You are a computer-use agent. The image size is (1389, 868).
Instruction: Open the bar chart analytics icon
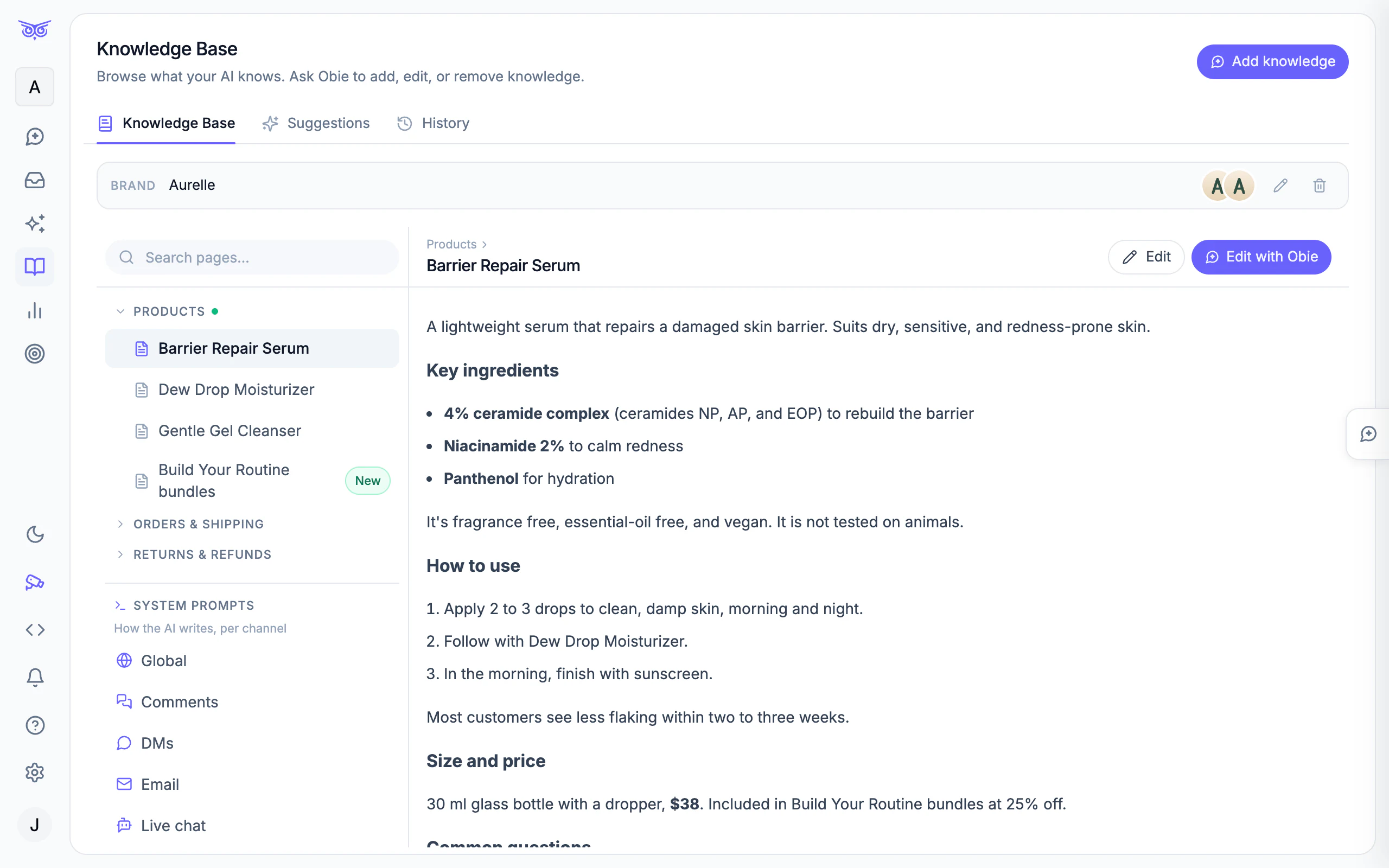click(x=34, y=310)
